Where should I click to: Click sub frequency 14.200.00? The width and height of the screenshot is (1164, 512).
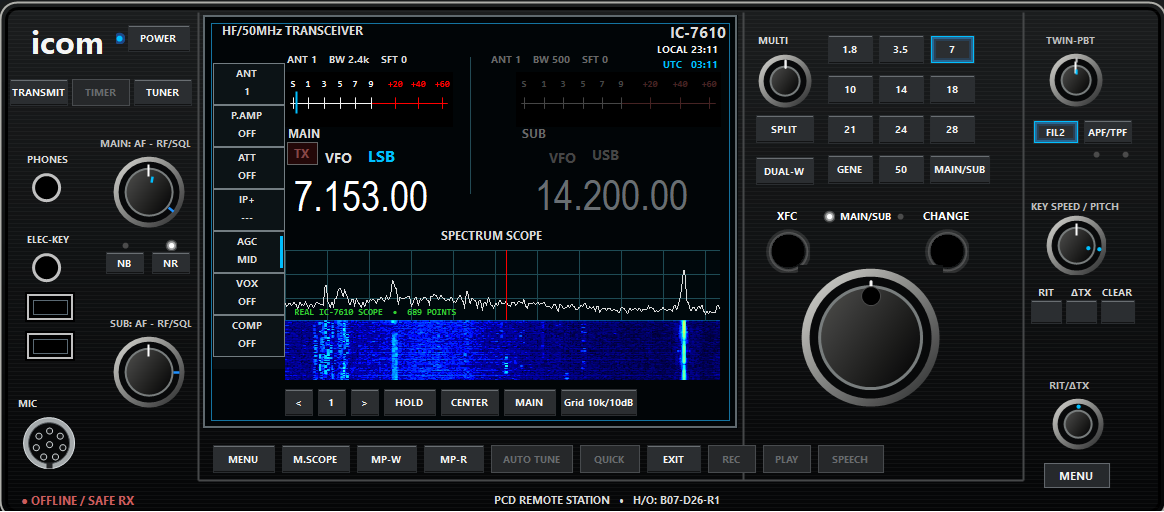tap(612, 197)
